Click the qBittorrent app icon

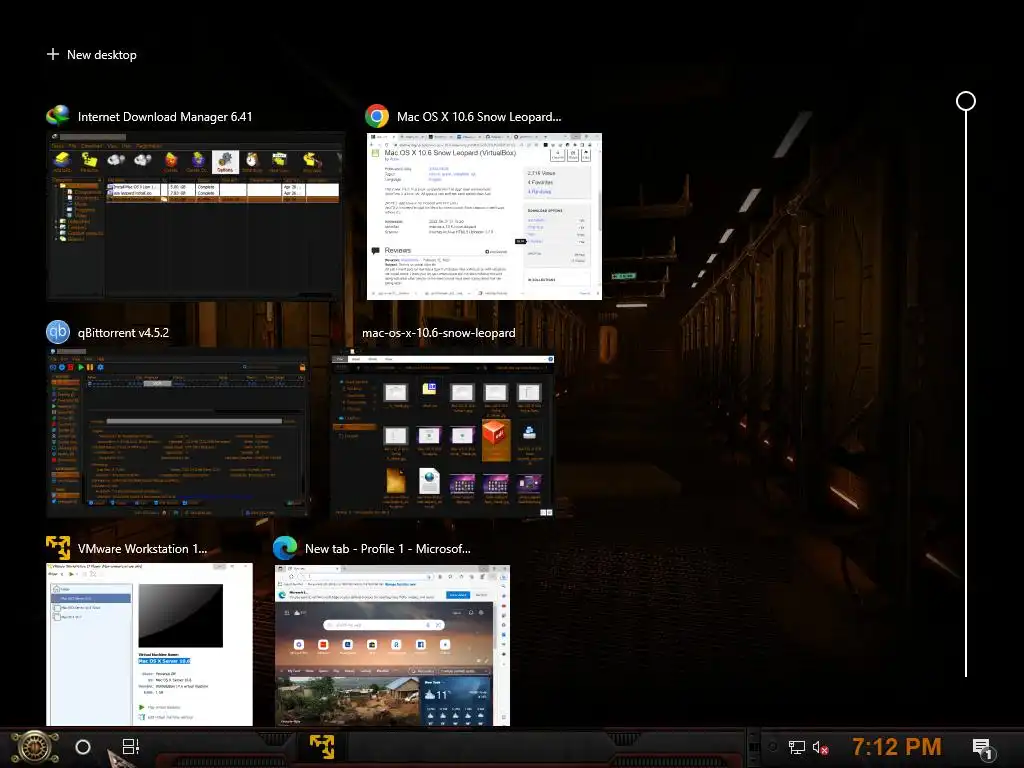[58, 332]
